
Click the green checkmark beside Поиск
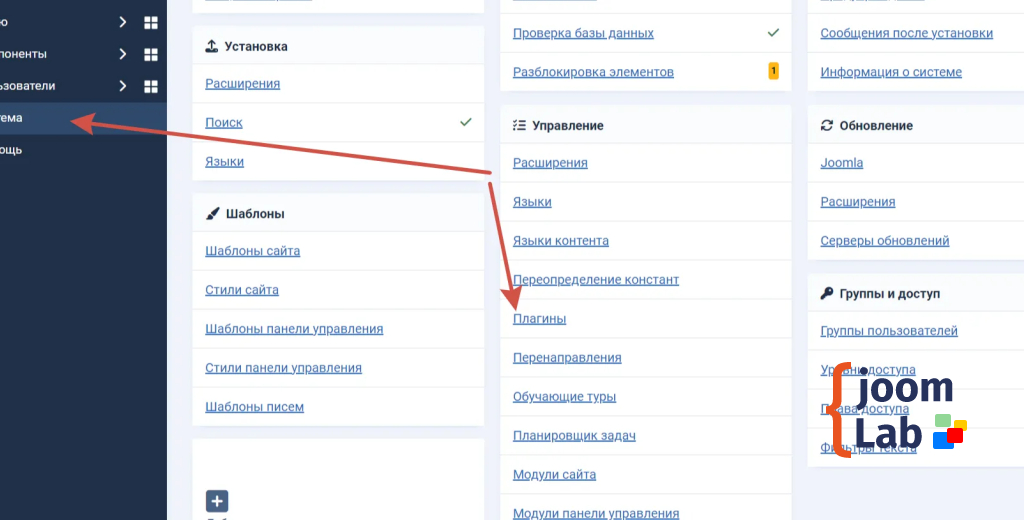(465, 122)
